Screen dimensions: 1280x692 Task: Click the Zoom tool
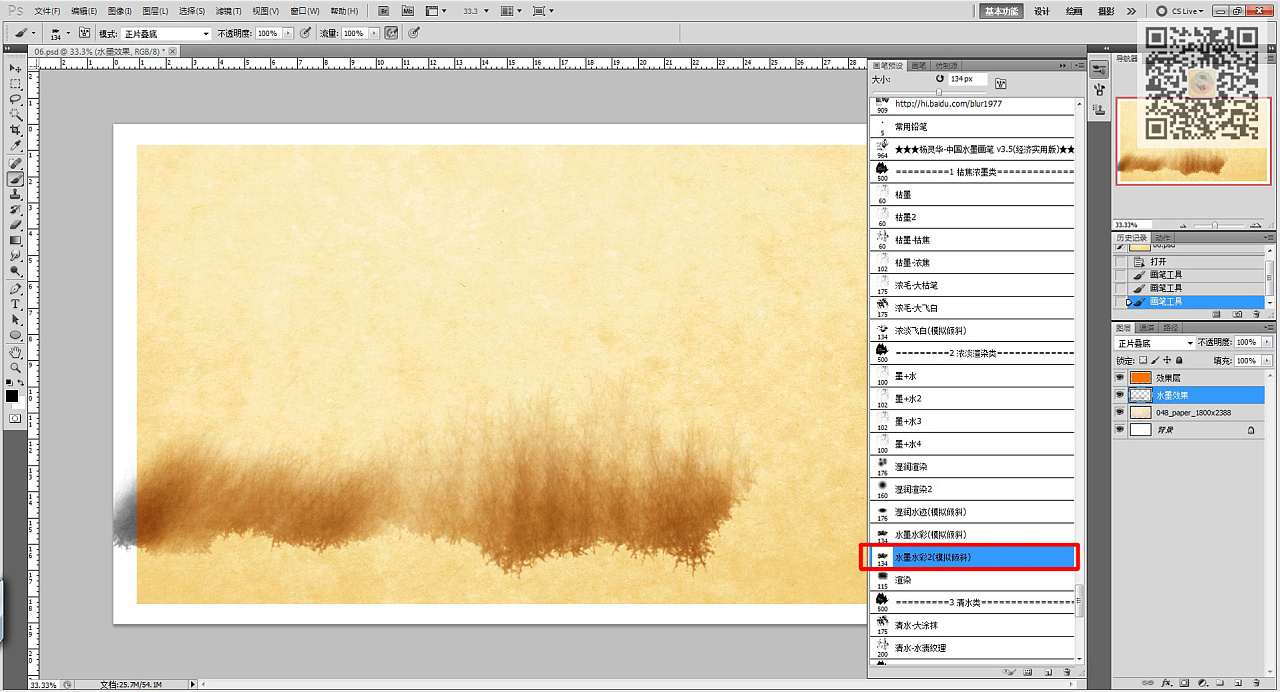click(16, 368)
